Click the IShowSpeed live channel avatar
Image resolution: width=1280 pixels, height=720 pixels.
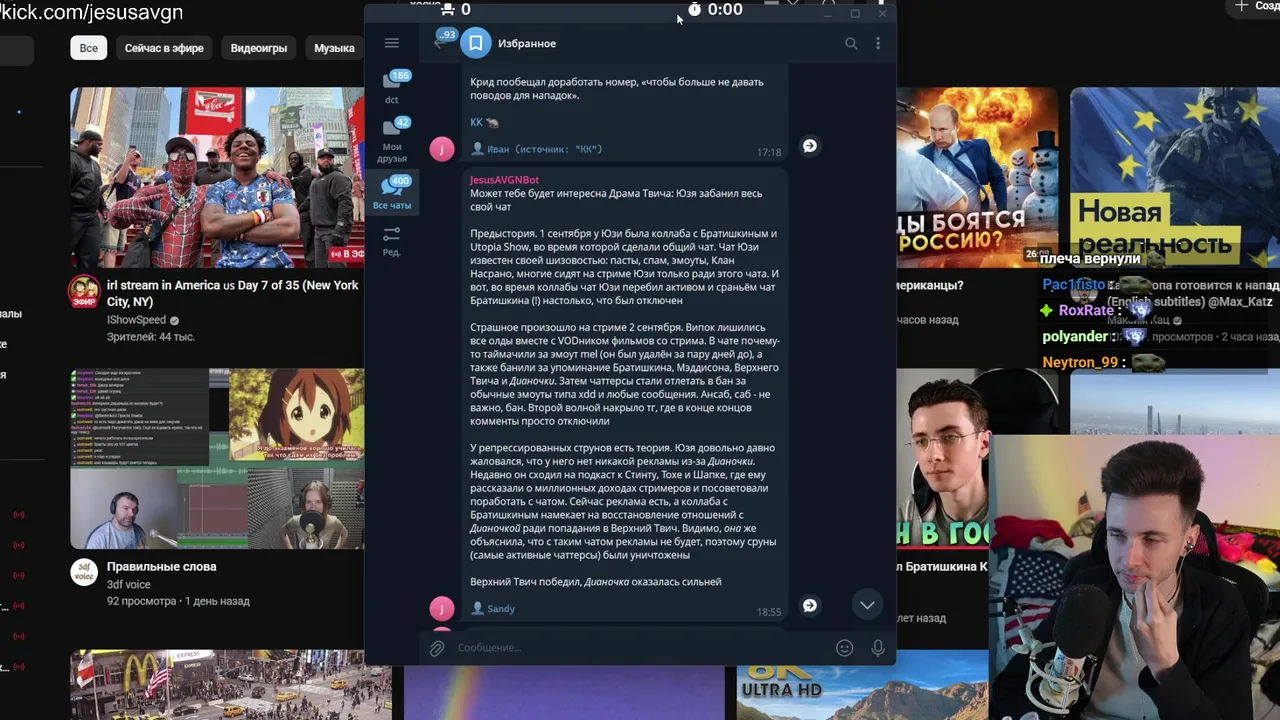coord(84,292)
